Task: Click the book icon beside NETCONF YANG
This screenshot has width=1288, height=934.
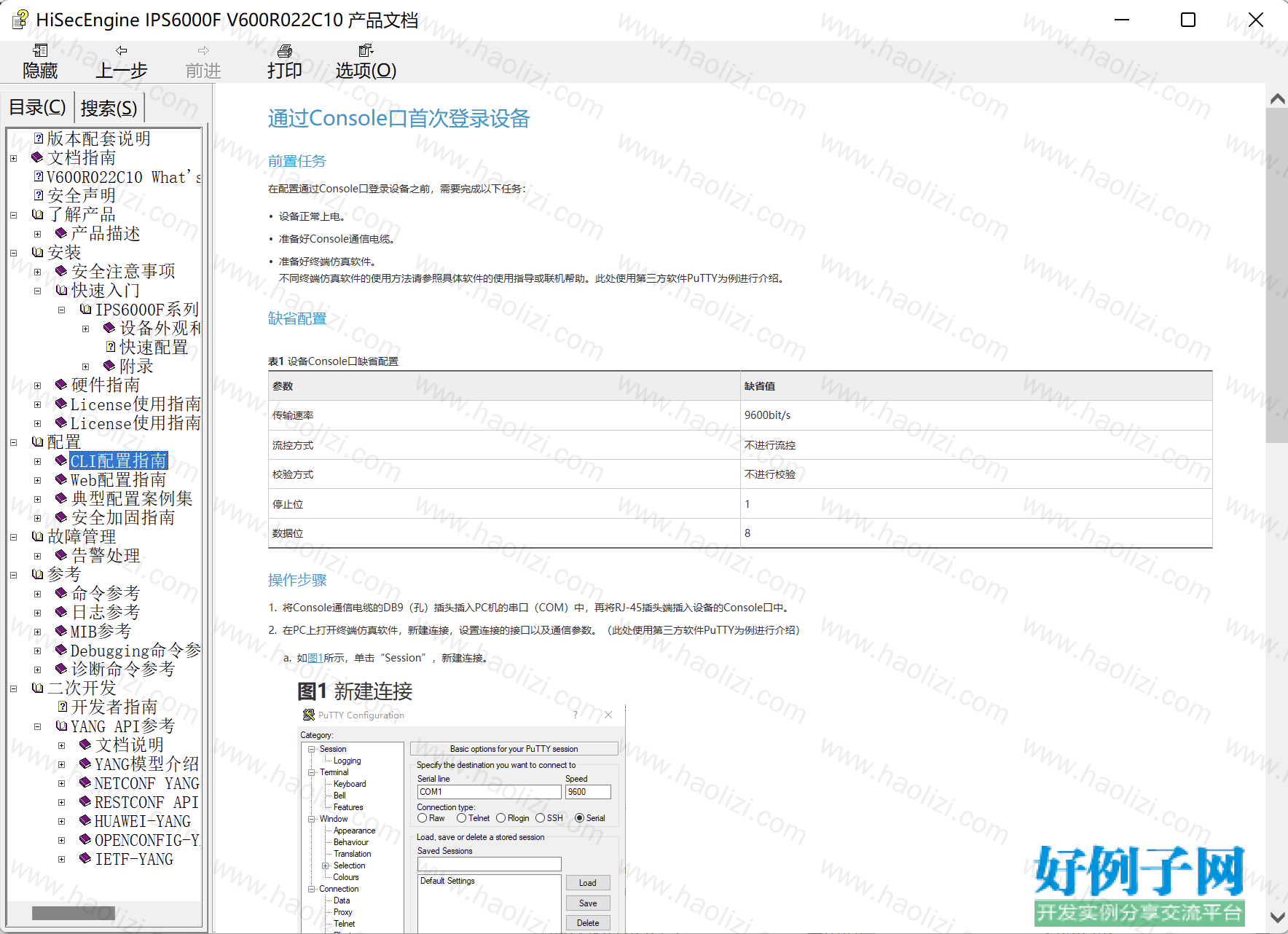Action: [86, 782]
